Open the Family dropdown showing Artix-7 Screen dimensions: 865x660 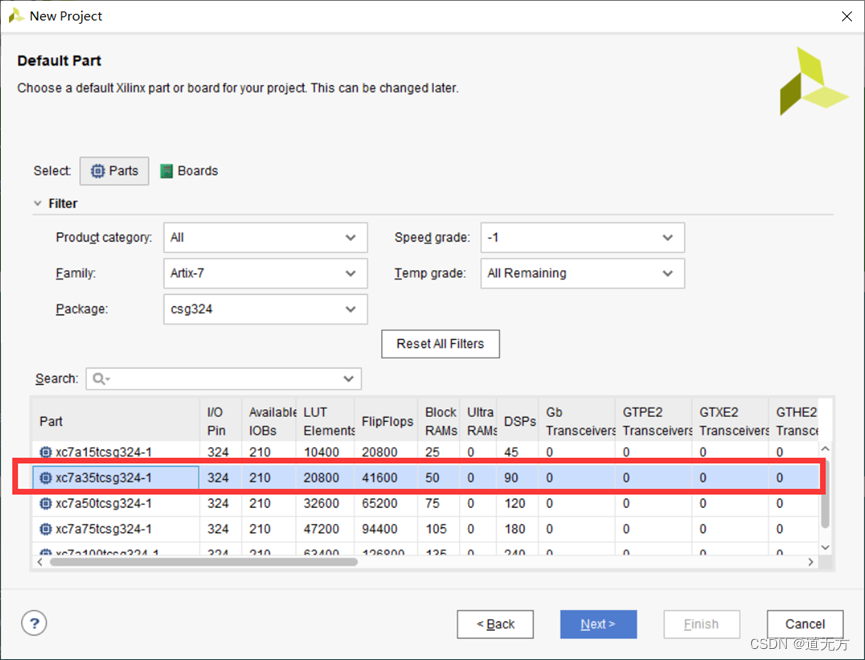click(265, 273)
